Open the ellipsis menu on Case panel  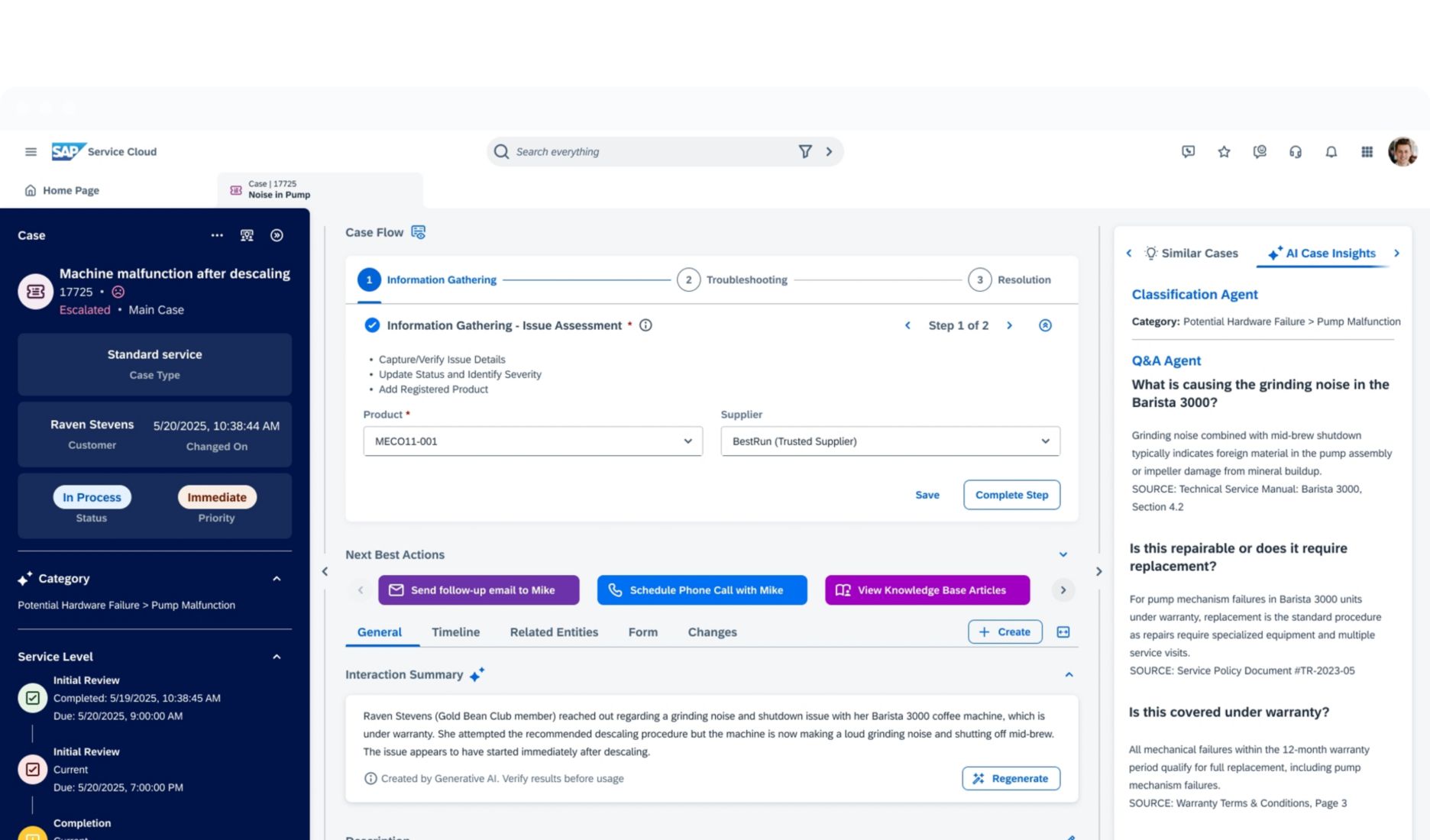pos(217,235)
